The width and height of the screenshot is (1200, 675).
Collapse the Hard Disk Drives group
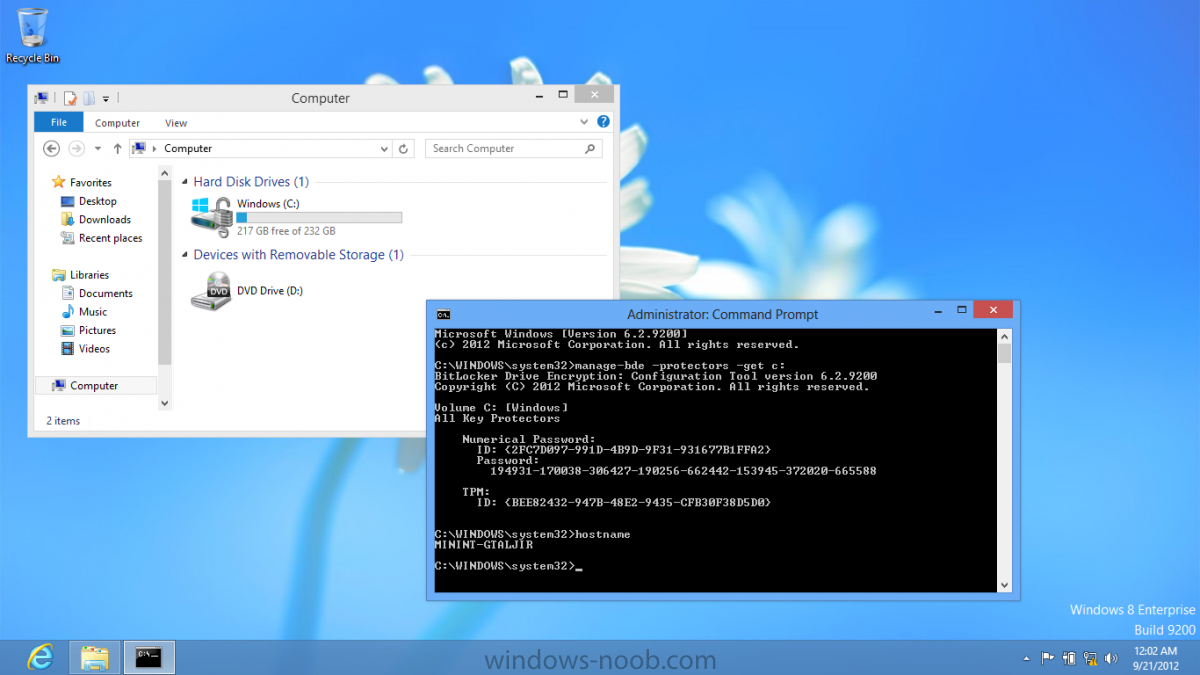(x=185, y=182)
